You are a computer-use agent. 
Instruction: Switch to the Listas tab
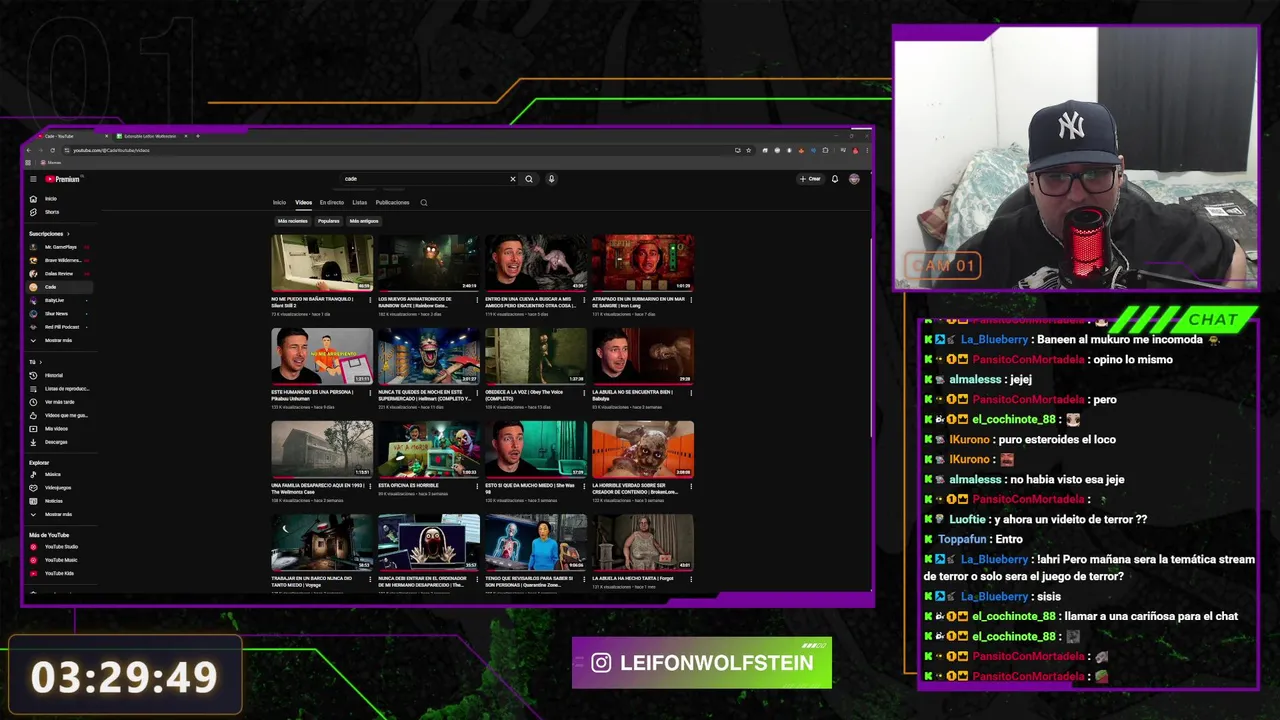359,202
